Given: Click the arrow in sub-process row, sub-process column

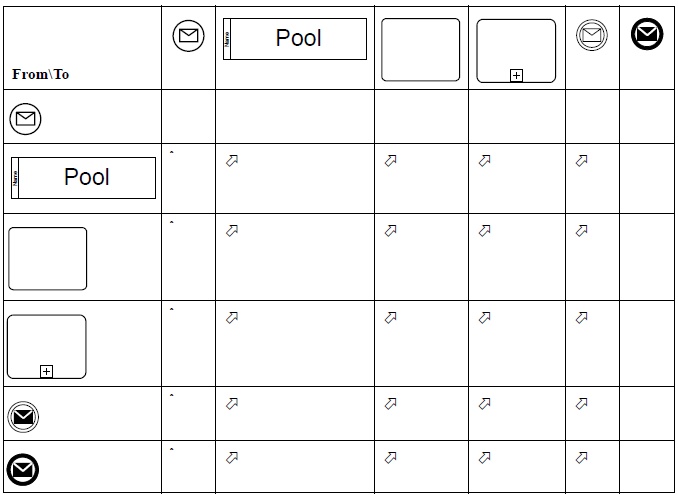Looking at the screenshot, I should coord(485,318).
